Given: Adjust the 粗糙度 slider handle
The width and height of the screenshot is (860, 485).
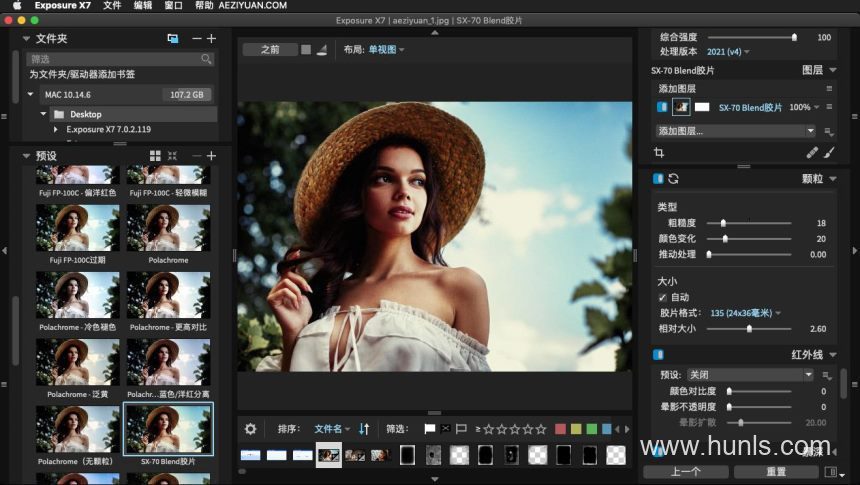Looking at the screenshot, I should 723,223.
